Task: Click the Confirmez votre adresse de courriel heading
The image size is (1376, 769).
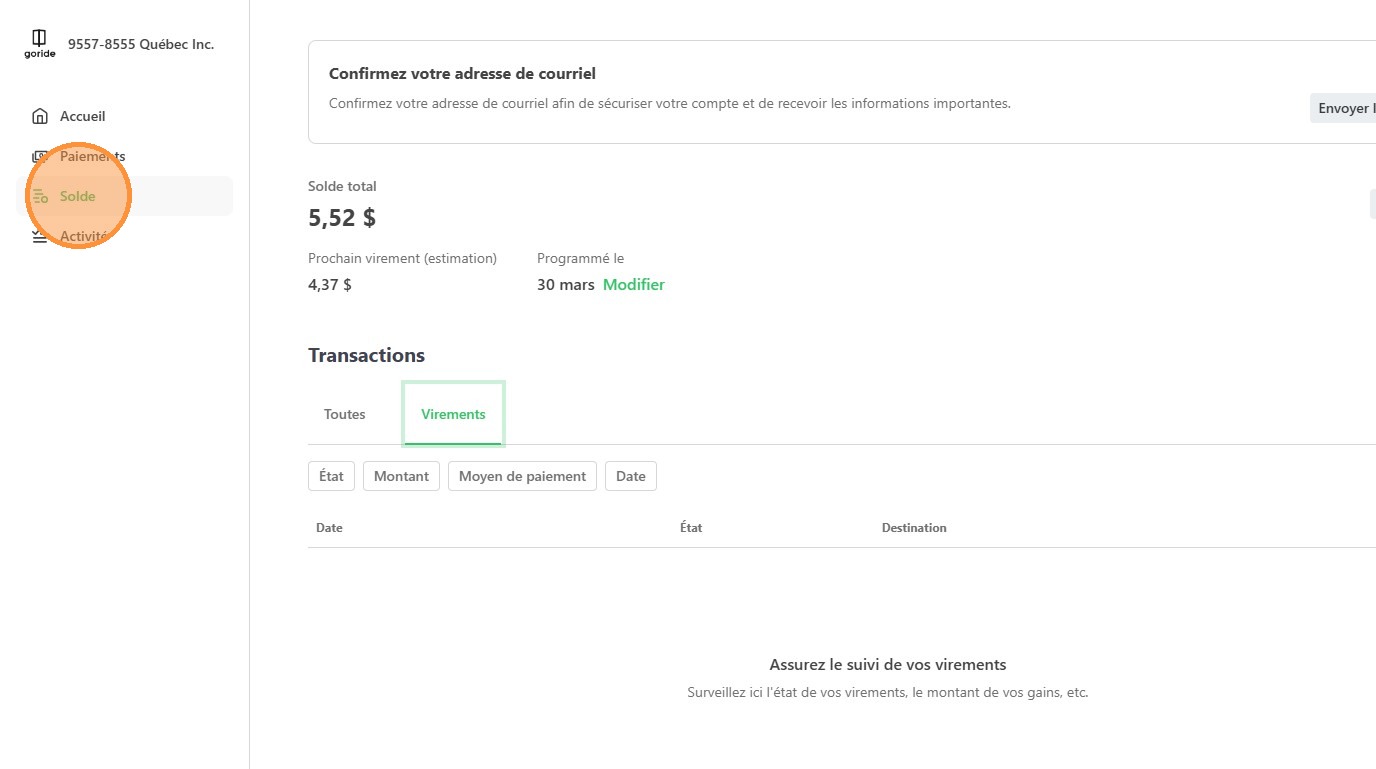Action: [462, 74]
